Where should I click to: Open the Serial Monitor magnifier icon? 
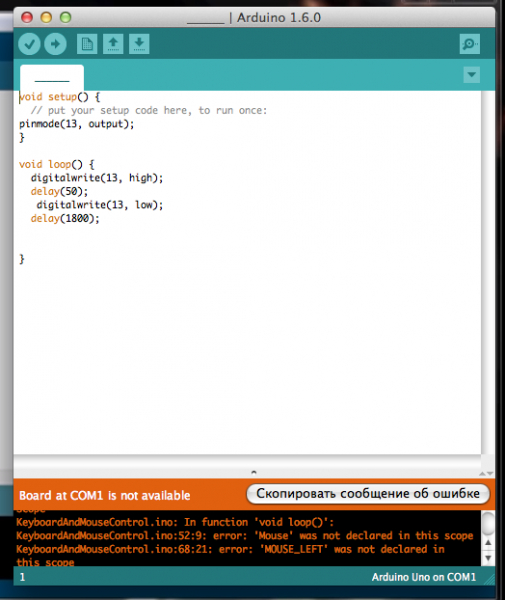click(x=469, y=44)
